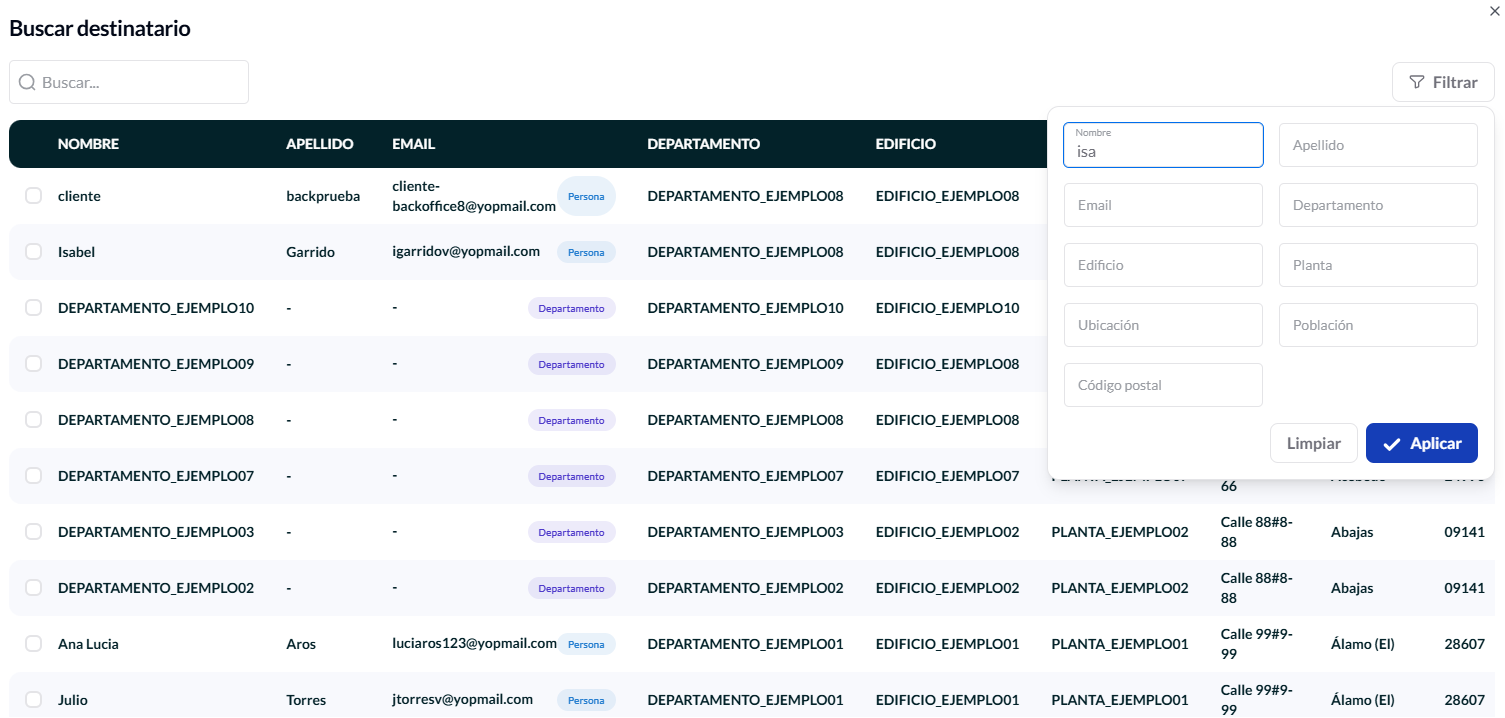Viewport: 1505px width, 718px height.
Task: Check the DEPARTAMENTO_EJEMPLO03 row checkbox
Action: point(33,532)
